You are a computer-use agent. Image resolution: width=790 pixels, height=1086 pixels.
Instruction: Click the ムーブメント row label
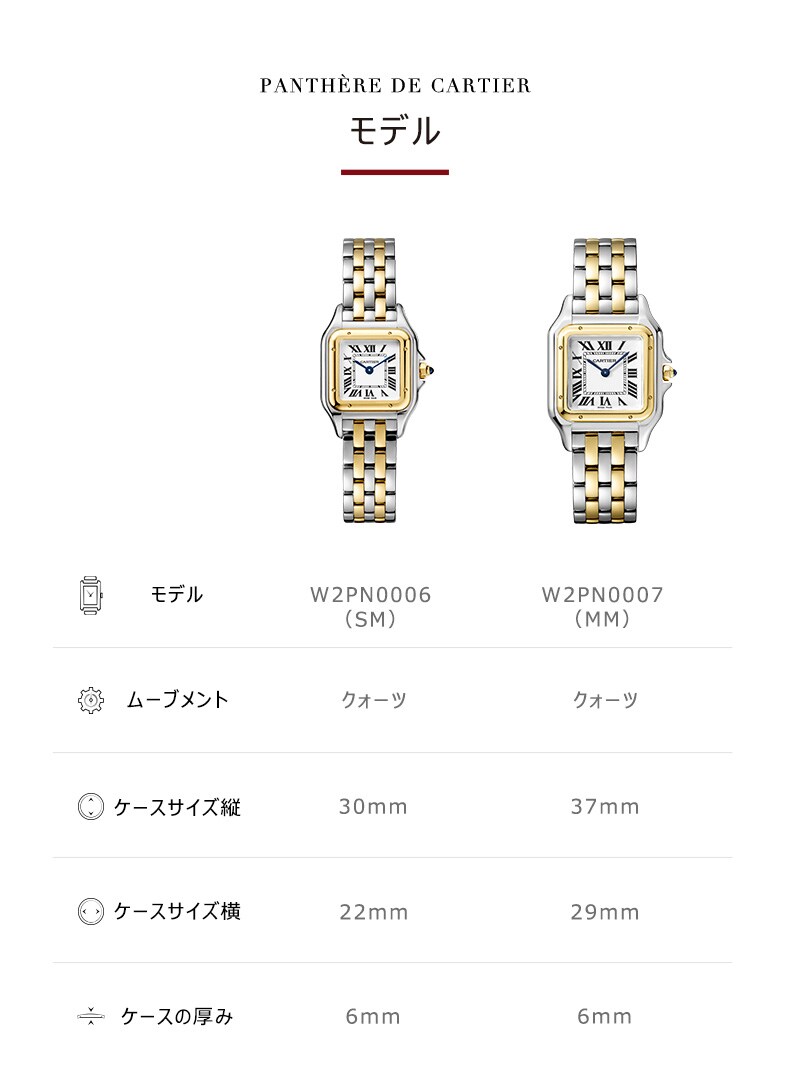point(177,700)
